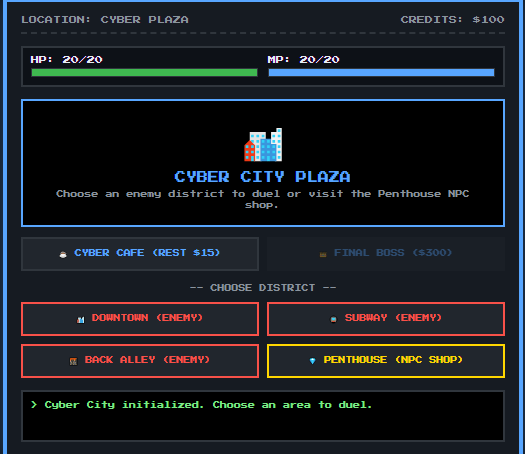The image size is (525, 454).
Task: Enter the Downtown enemy district
Action: click(140, 319)
